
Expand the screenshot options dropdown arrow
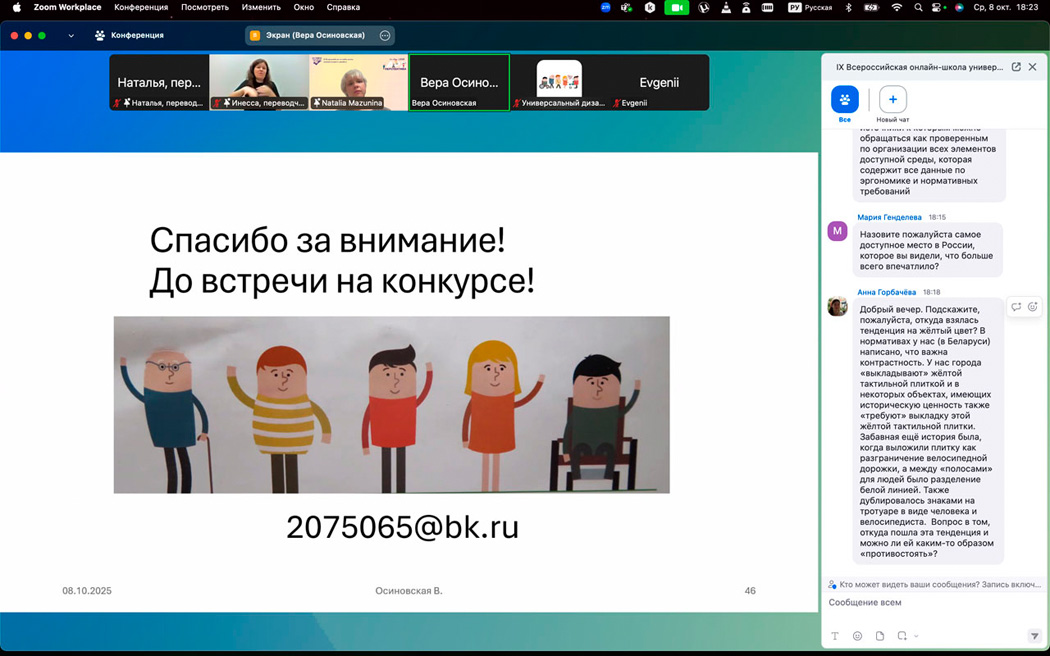[x=916, y=637]
